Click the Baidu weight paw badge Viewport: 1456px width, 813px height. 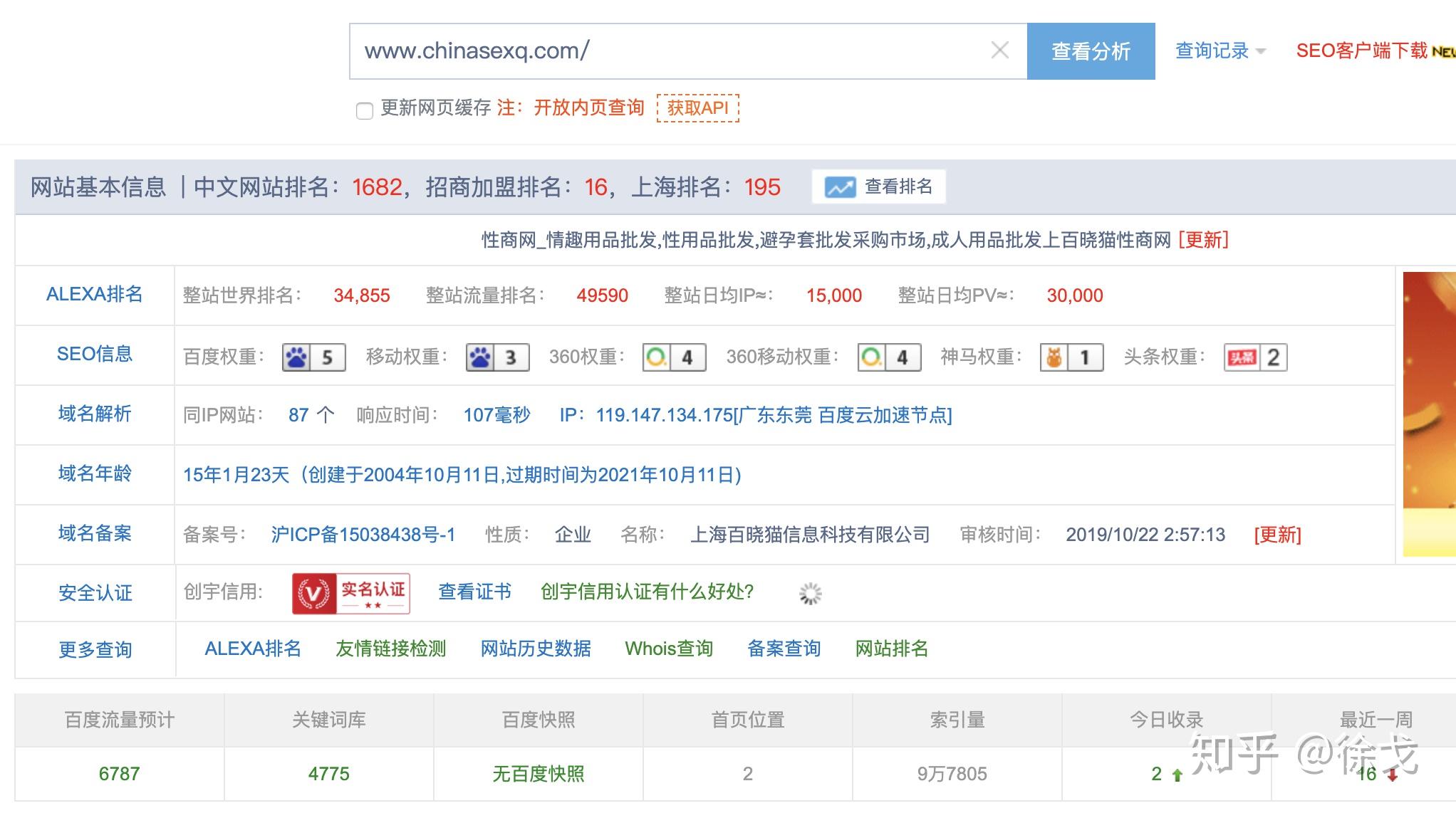[314, 357]
